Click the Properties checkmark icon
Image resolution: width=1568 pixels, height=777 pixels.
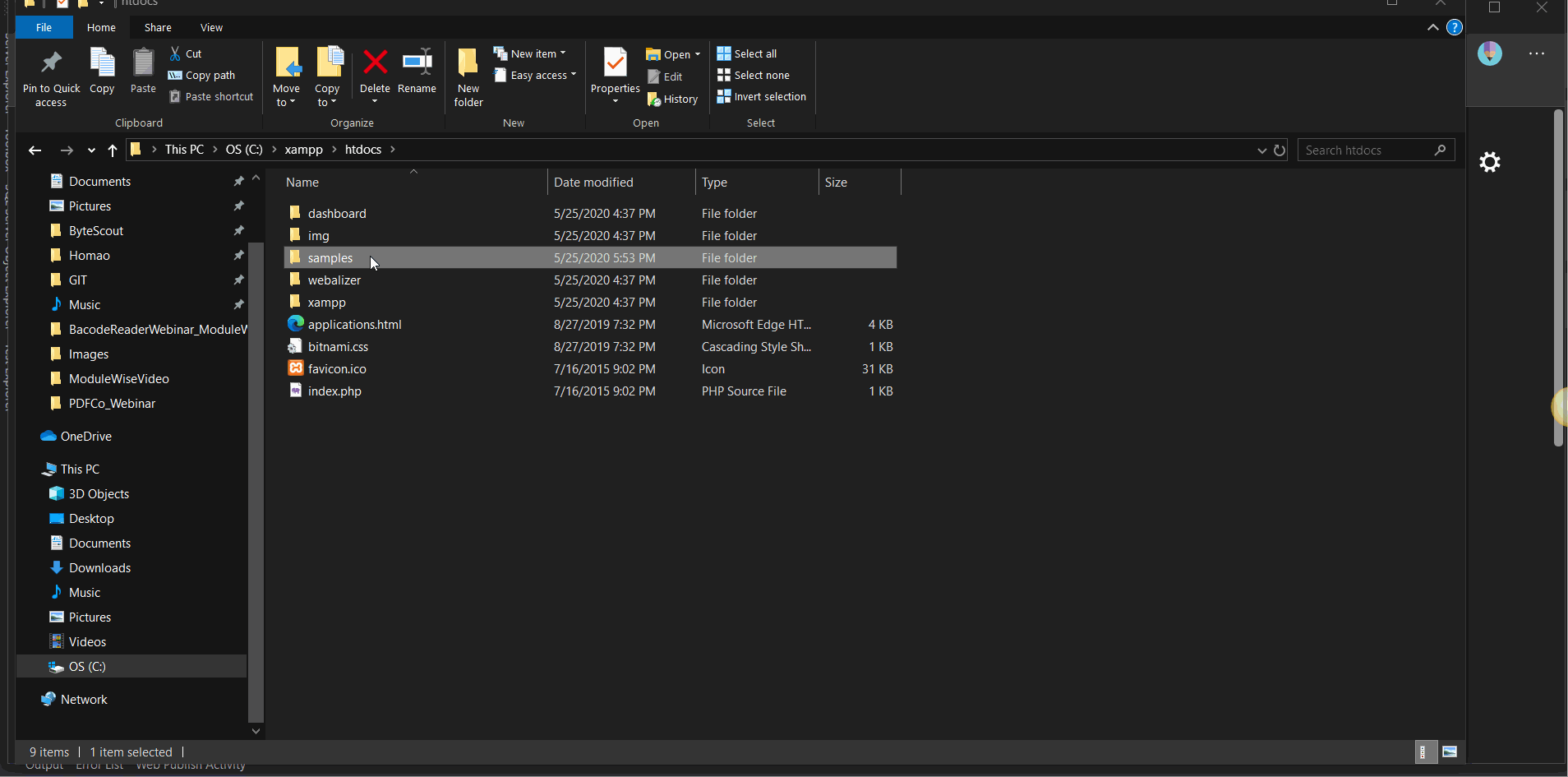coord(615,62)
